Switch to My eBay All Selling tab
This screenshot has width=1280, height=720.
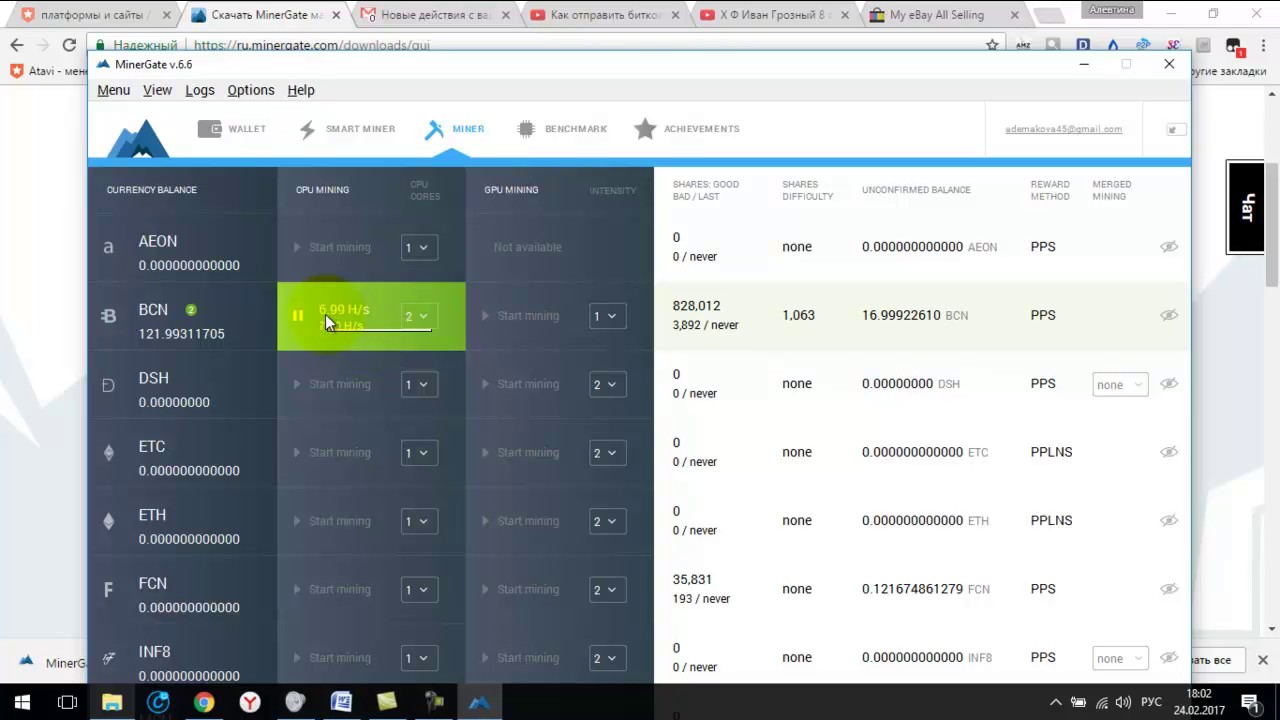tap(945, 15)
